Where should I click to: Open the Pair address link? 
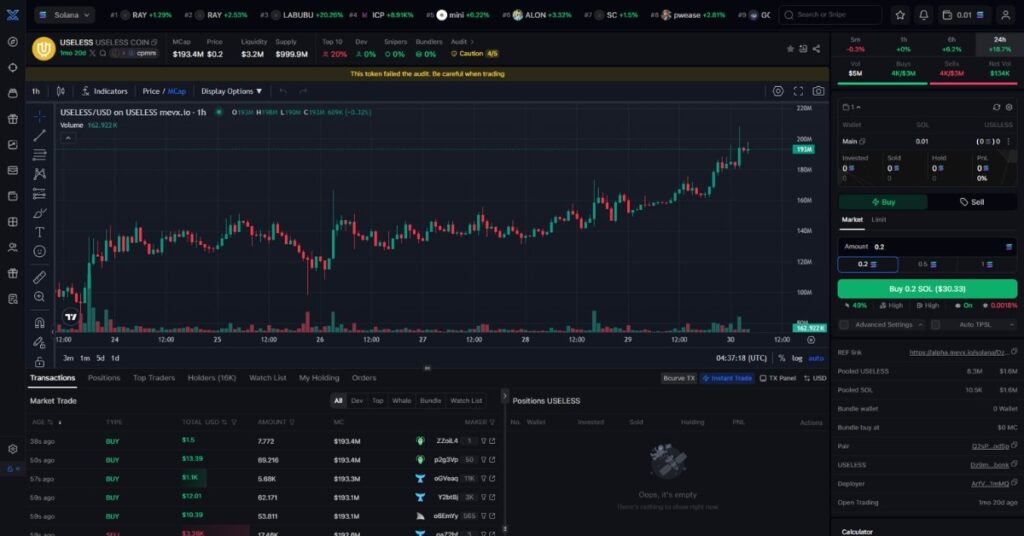[x=990, y=446]
